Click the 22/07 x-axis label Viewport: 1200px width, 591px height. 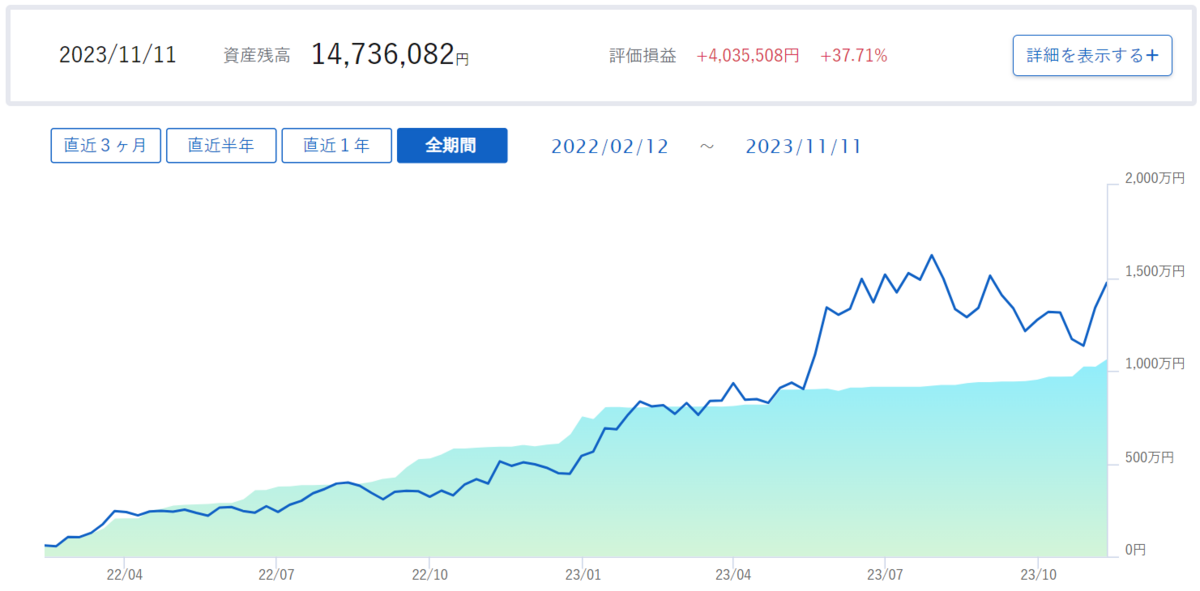(x=275, y=575)
